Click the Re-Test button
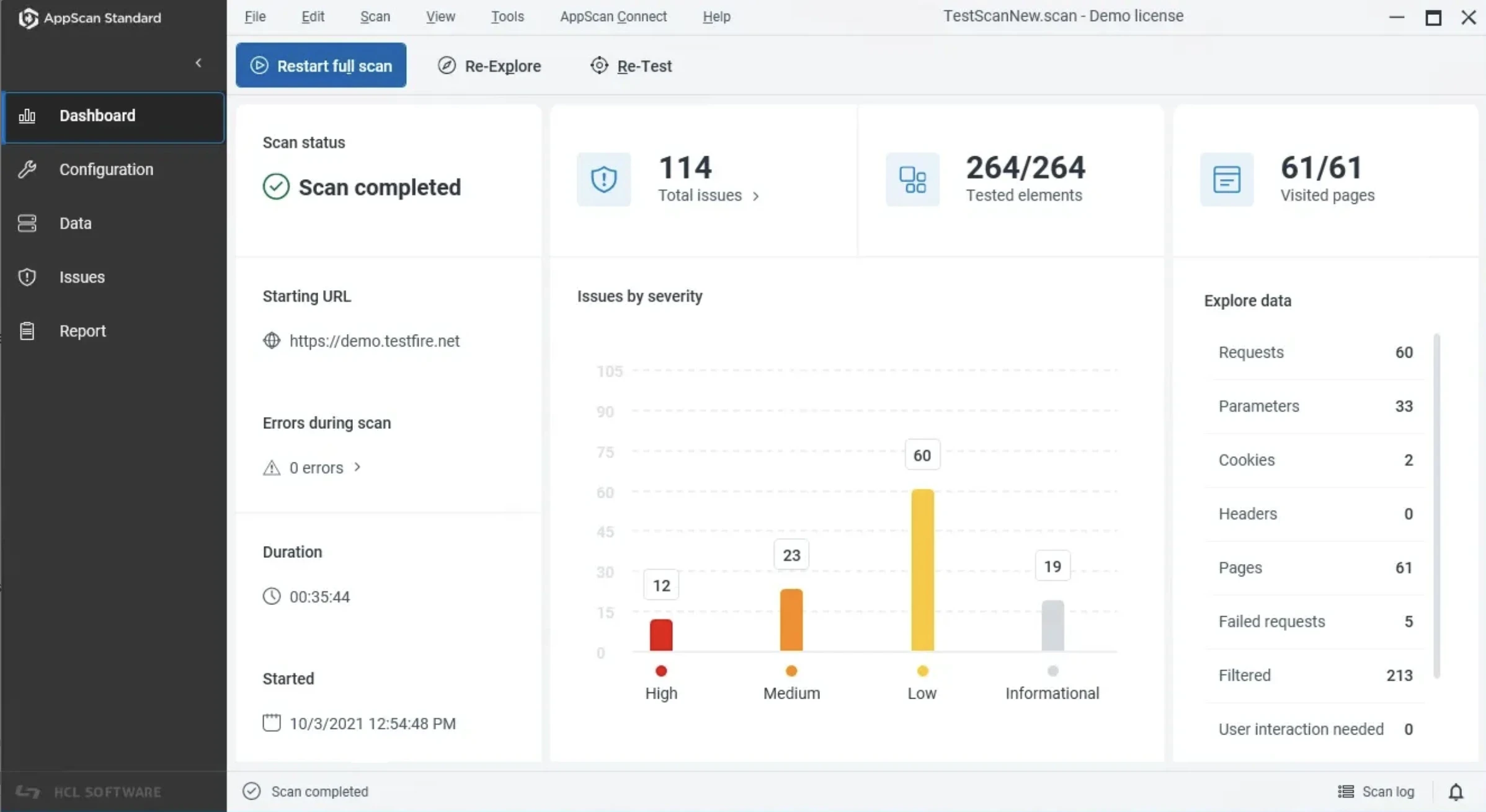This screenshot has height=812, width=1486. click(x=631, y=66)
